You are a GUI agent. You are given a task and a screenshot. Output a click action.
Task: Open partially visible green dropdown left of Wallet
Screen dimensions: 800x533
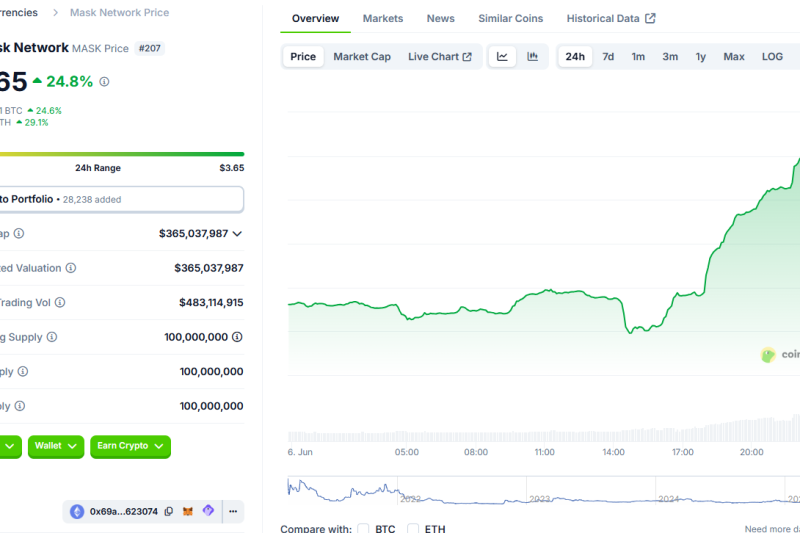point(10,446)
